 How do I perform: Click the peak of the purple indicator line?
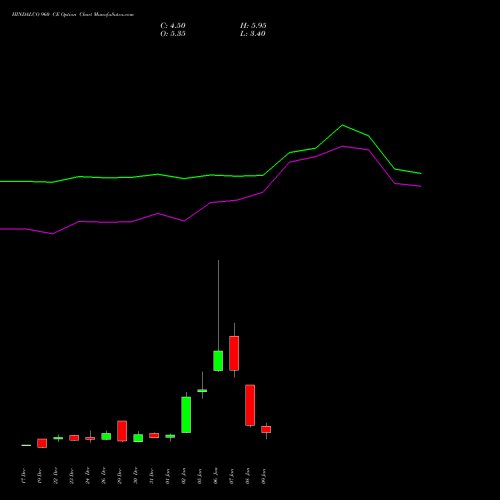[x=342, y=146]
